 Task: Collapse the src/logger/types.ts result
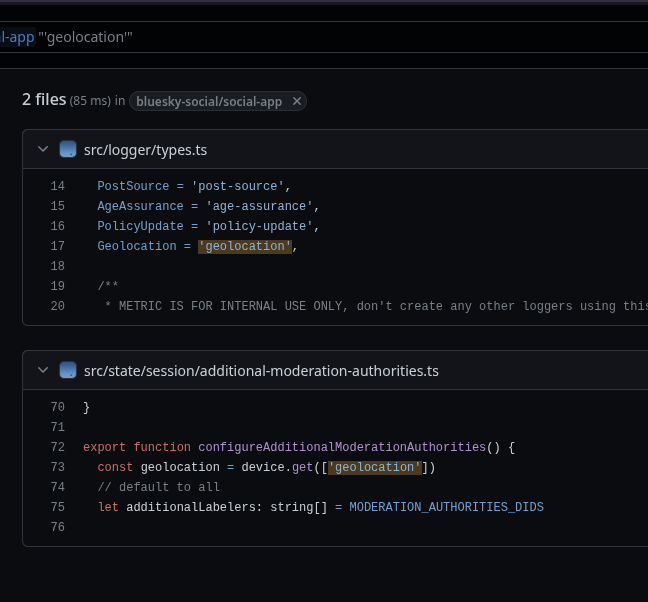click(43, 149)
